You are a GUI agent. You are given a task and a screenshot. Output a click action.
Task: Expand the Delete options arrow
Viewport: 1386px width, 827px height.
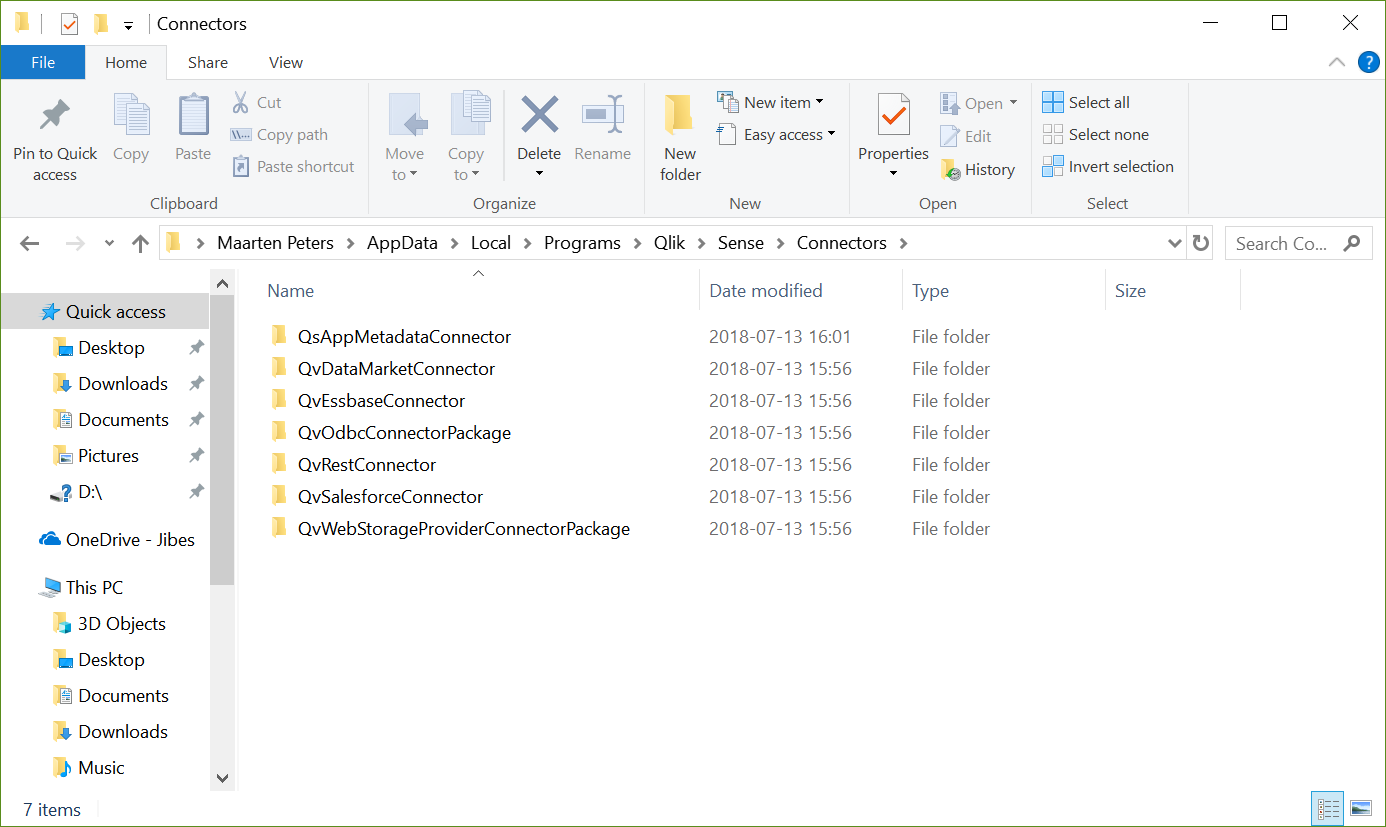coord(539,174)
